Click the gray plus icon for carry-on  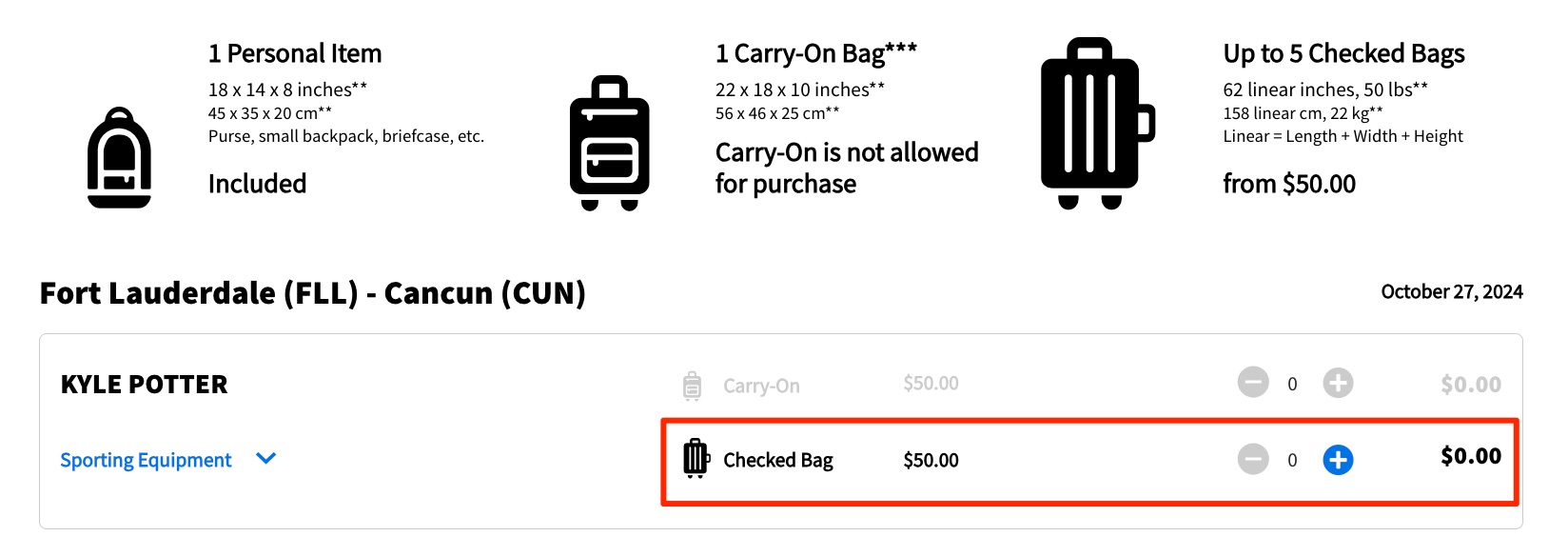(x=1338, y=383)
